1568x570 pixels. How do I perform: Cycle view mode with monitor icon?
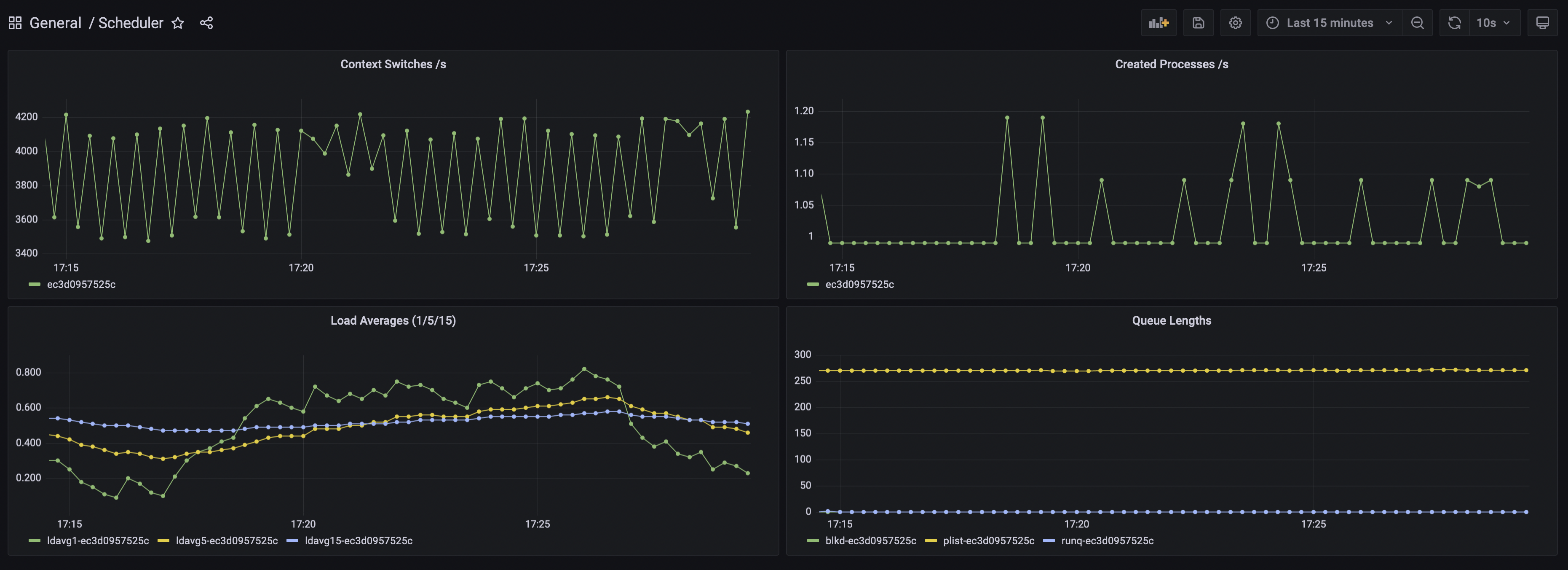coord(1542,23)
